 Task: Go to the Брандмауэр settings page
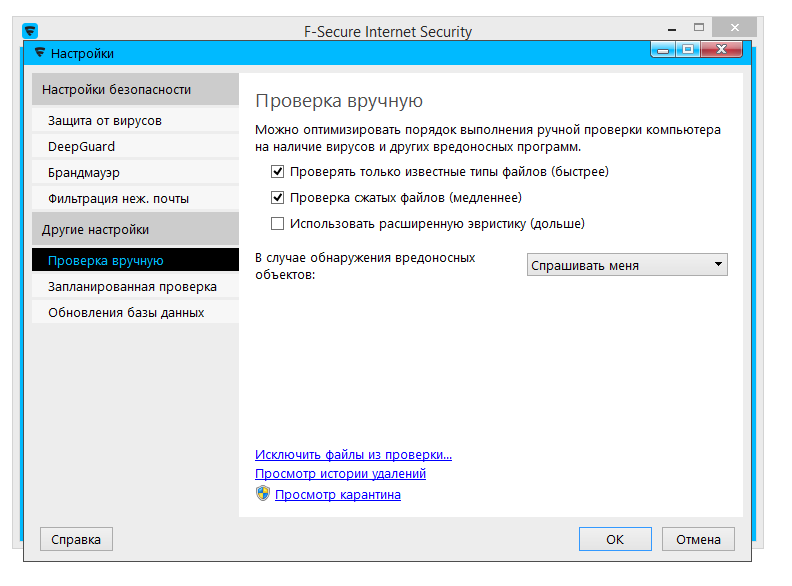(84, 173)
